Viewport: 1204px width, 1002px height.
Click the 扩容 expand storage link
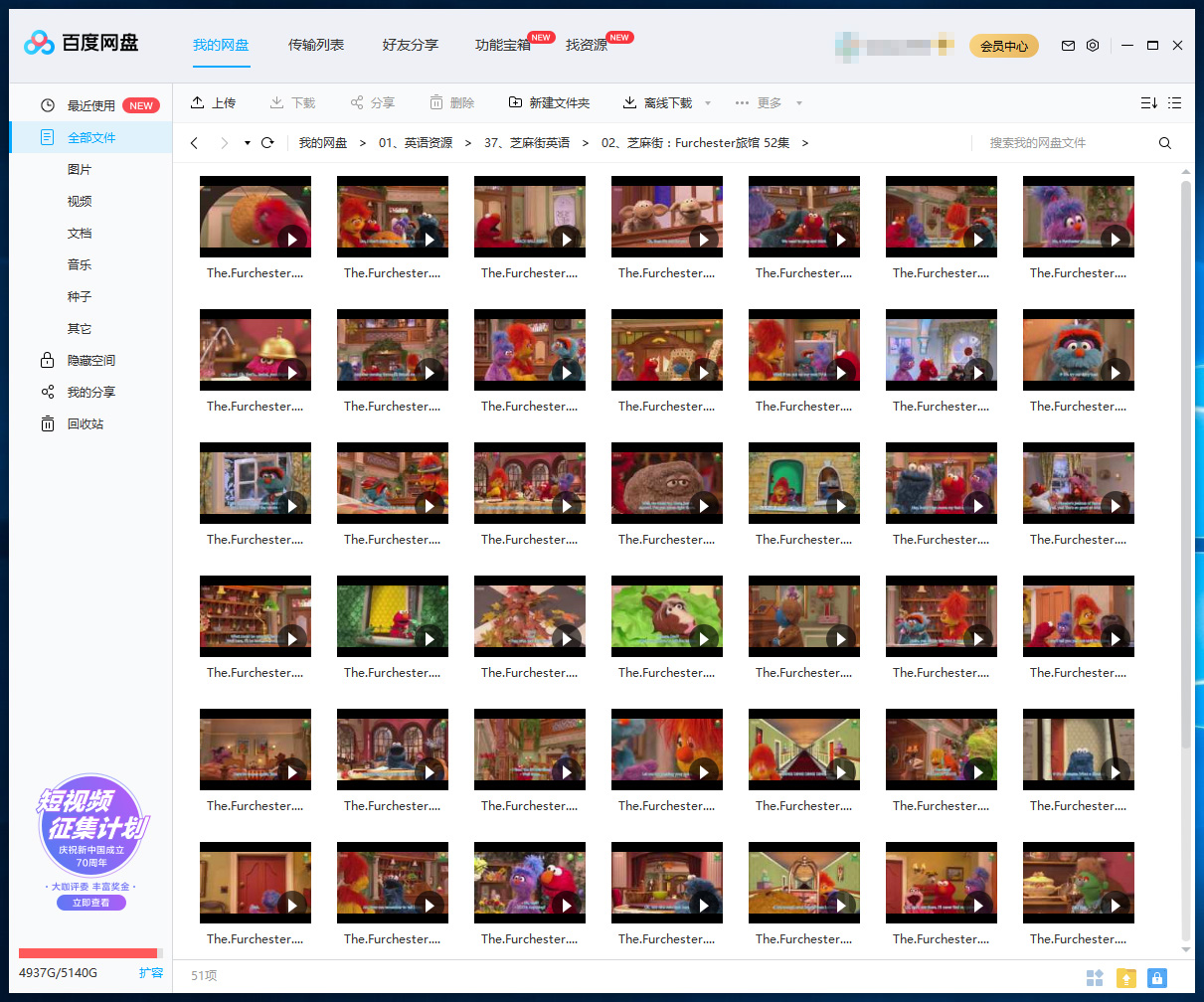(151, 973)
